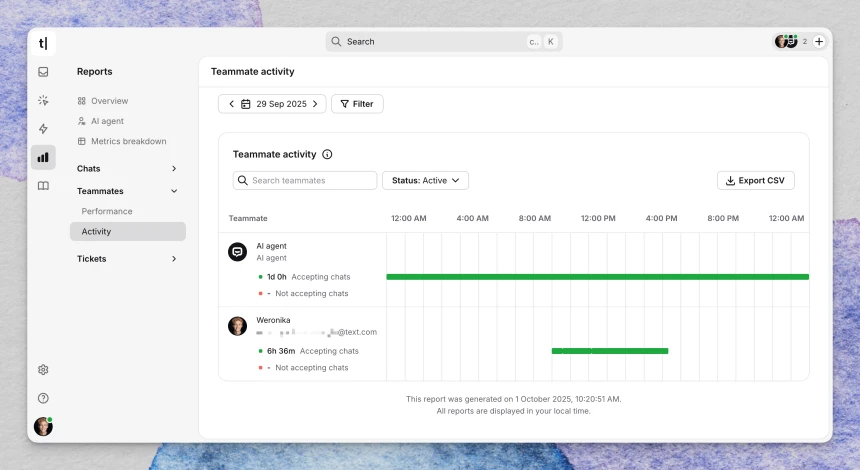
Task: Click the magnifier icon in top search
Action: click(336, 42)
